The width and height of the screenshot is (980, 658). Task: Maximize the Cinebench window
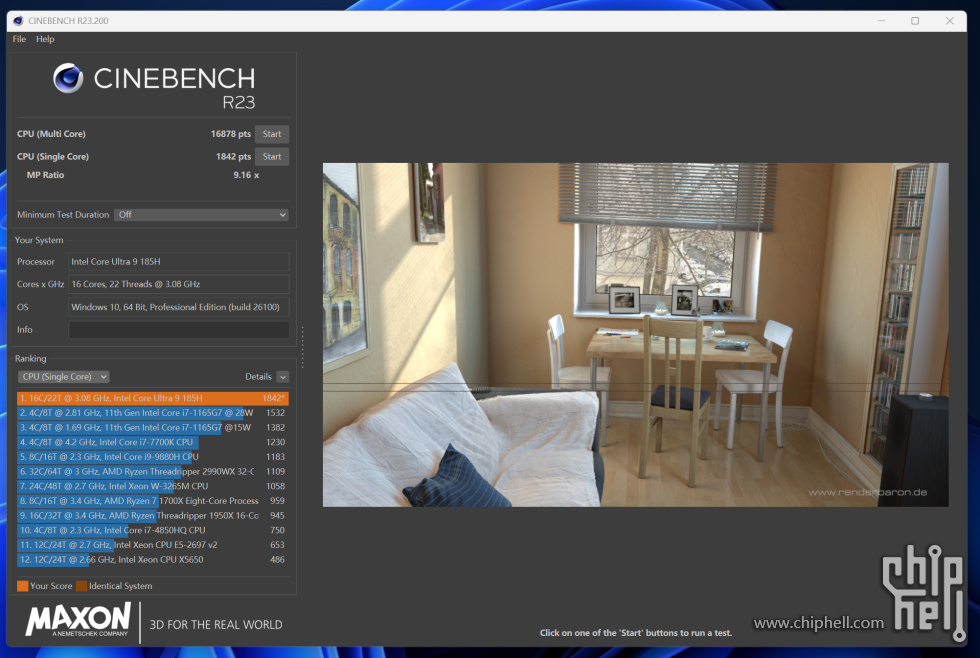915,21
